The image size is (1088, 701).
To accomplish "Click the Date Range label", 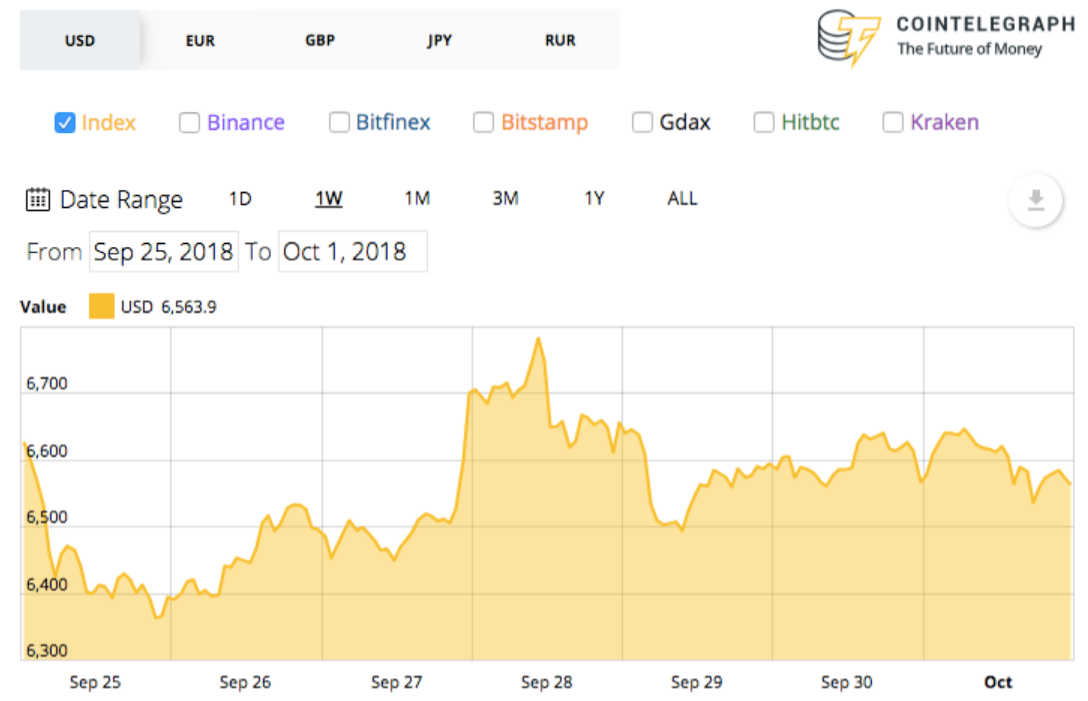I will (121, 200).
